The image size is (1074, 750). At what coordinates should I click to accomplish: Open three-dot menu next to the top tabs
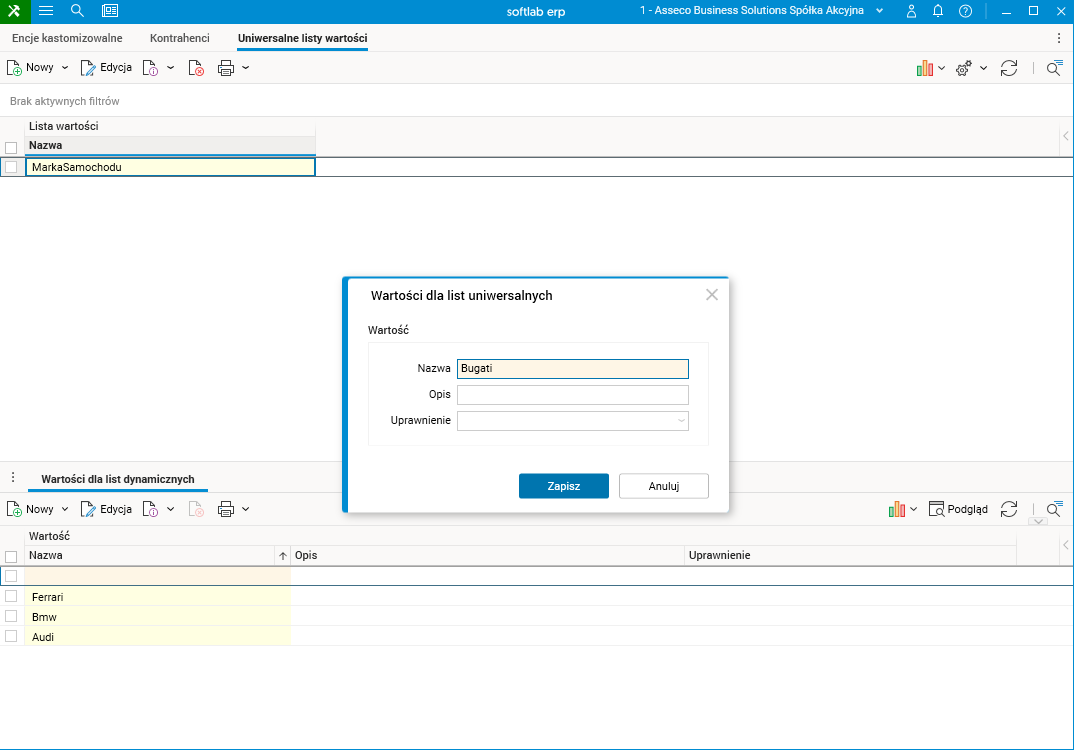click(1059, 38)
